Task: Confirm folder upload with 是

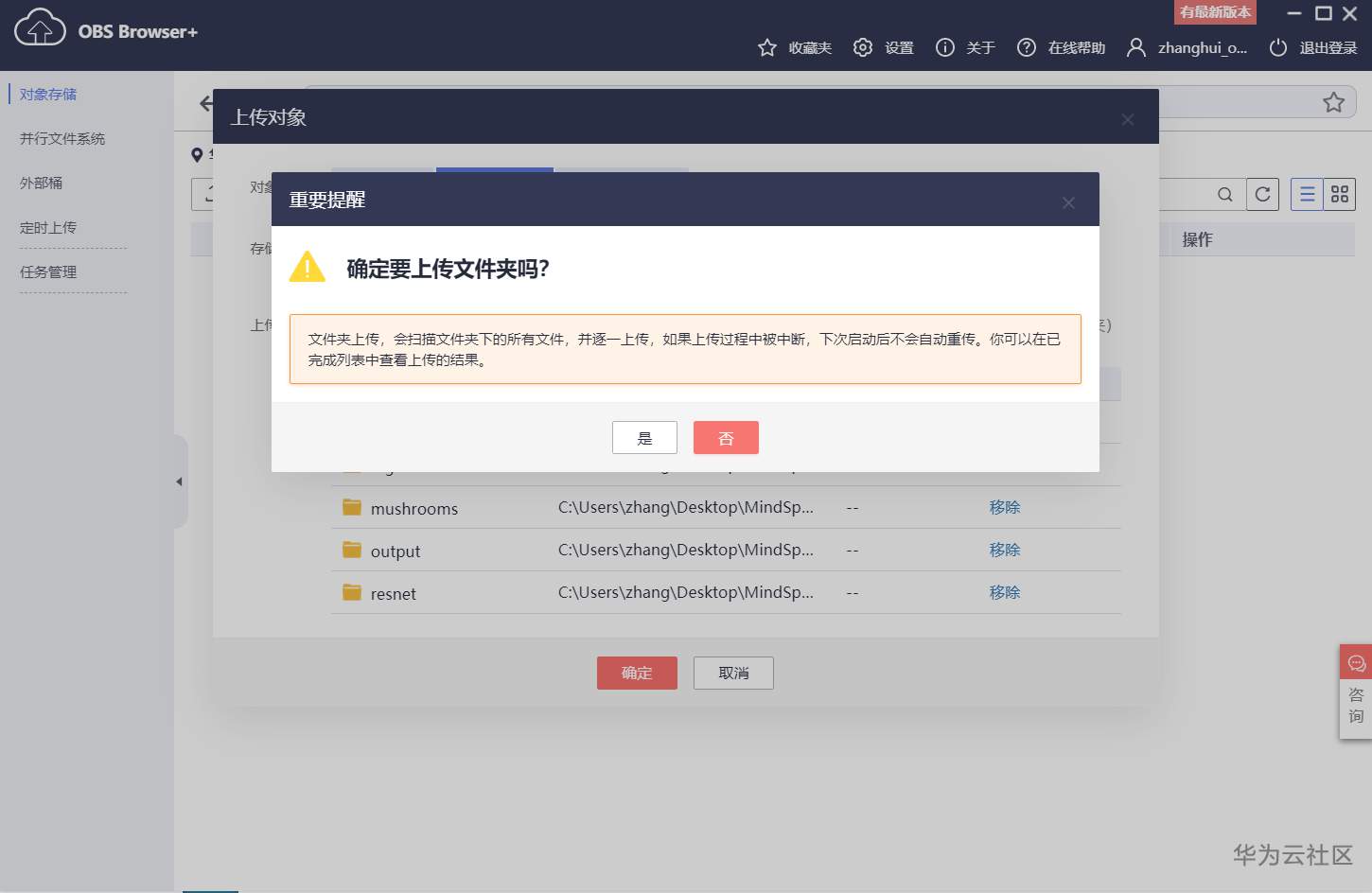Action: tap(644, 438)
